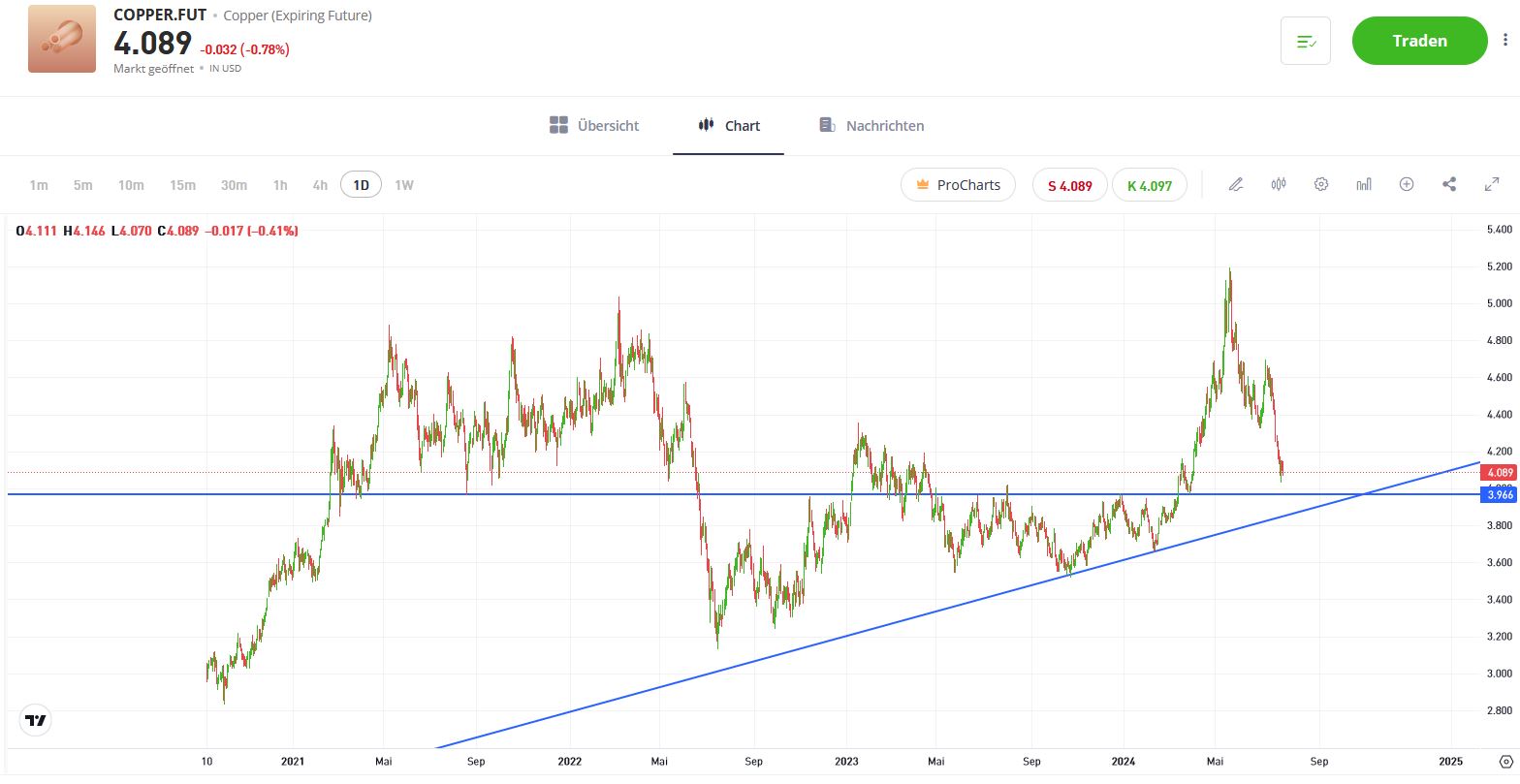Open chart settings gear icon
This screenshot has width=1520, height=784.
(1321, 184)
